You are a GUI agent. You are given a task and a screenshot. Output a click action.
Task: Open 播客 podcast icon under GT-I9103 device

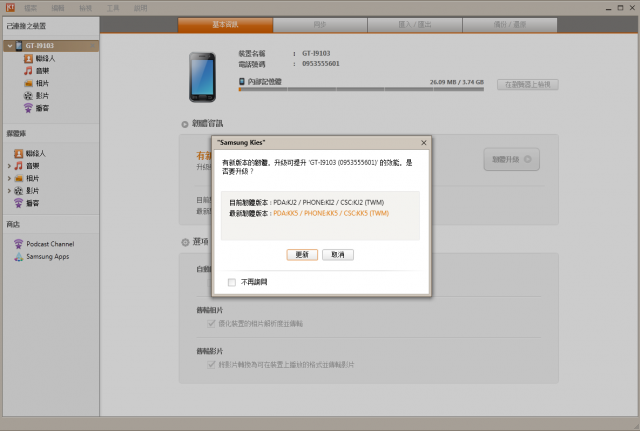[x=28, y=108]
